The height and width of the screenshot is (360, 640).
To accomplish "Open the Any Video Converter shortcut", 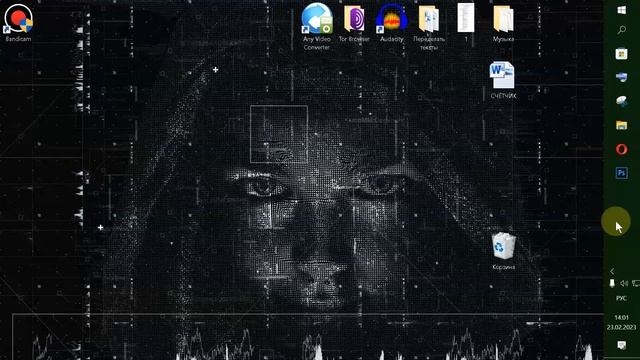I will point(317,26).
